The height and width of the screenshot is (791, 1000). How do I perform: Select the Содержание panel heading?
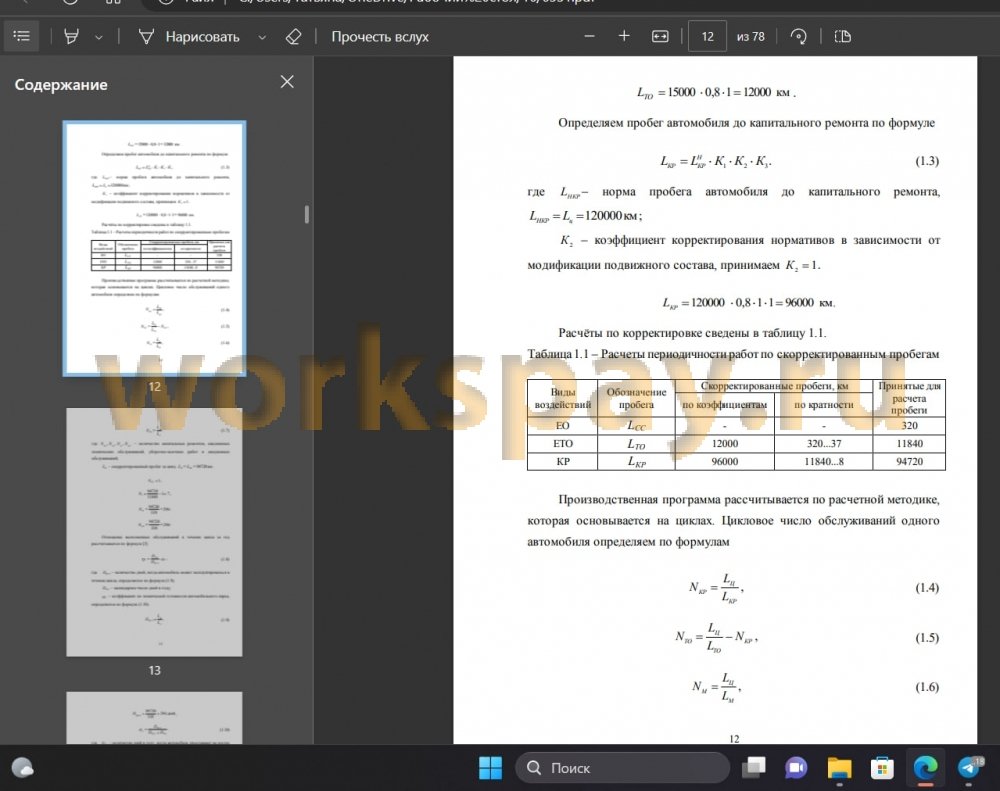pyautogui.click(x=61, y=85)
